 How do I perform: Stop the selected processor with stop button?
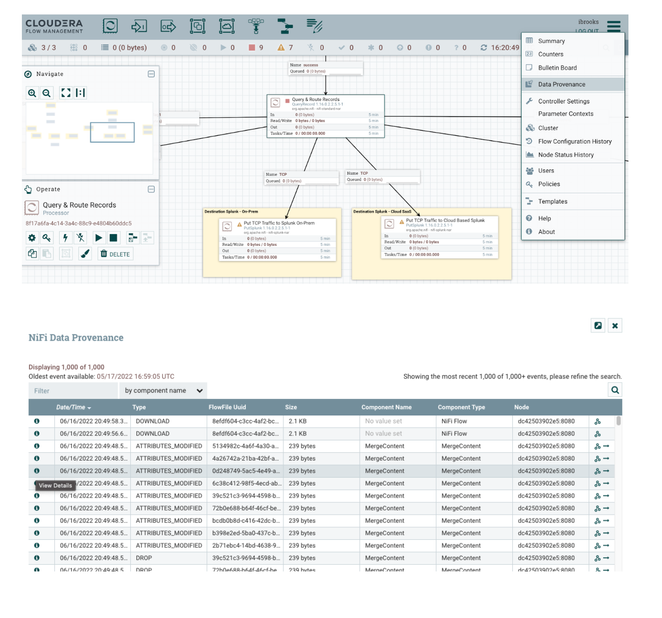tap(113, 238)
